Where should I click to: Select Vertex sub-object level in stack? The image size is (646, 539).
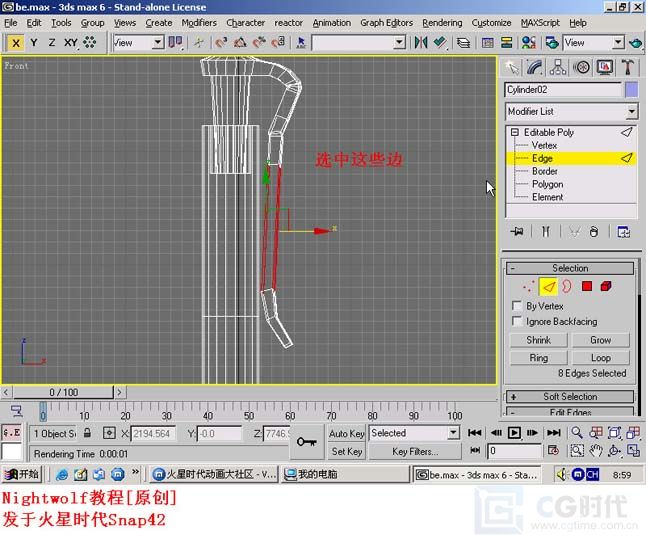click(544, 145)
